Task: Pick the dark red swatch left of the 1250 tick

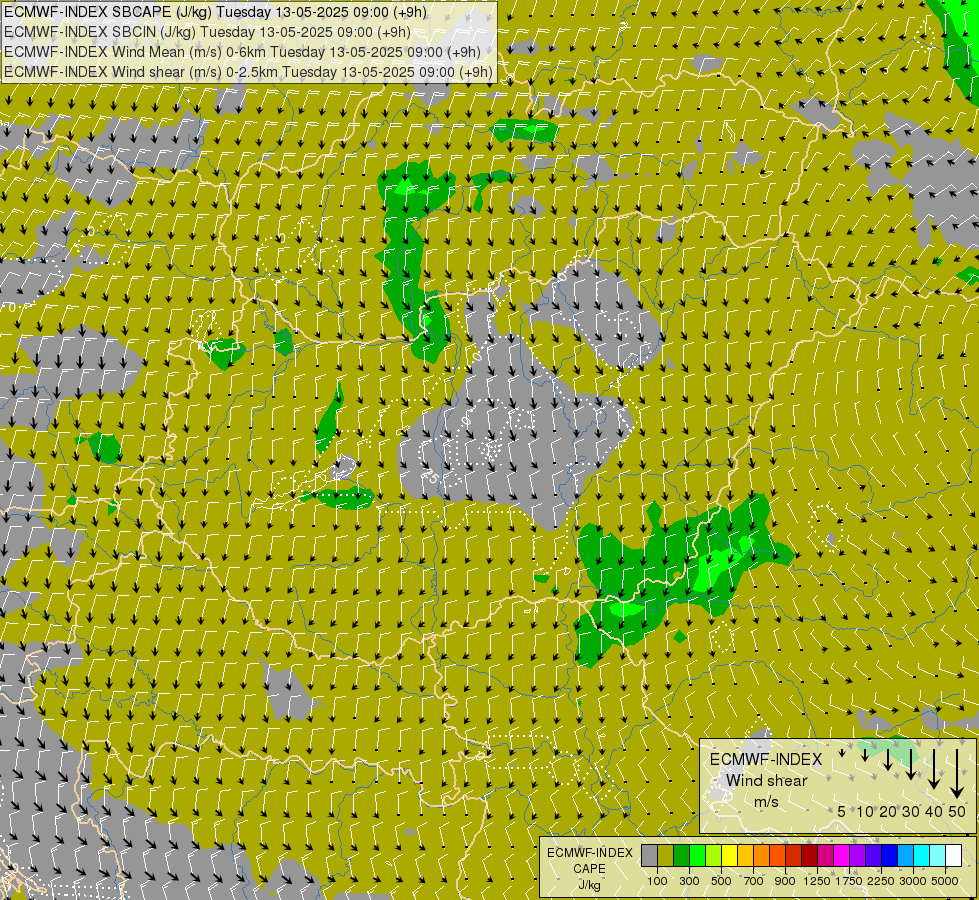Action: point(810,855)
